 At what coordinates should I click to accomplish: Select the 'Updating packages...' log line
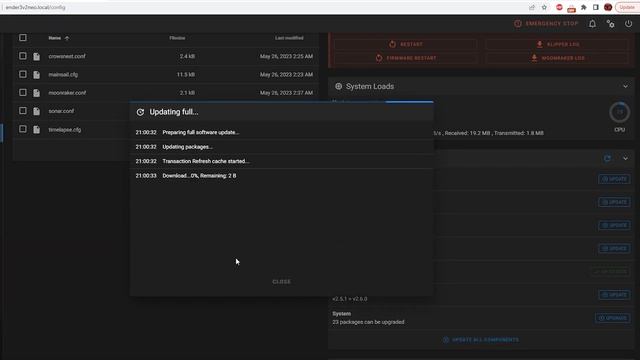pyautogui.click(x=188, y=147)
